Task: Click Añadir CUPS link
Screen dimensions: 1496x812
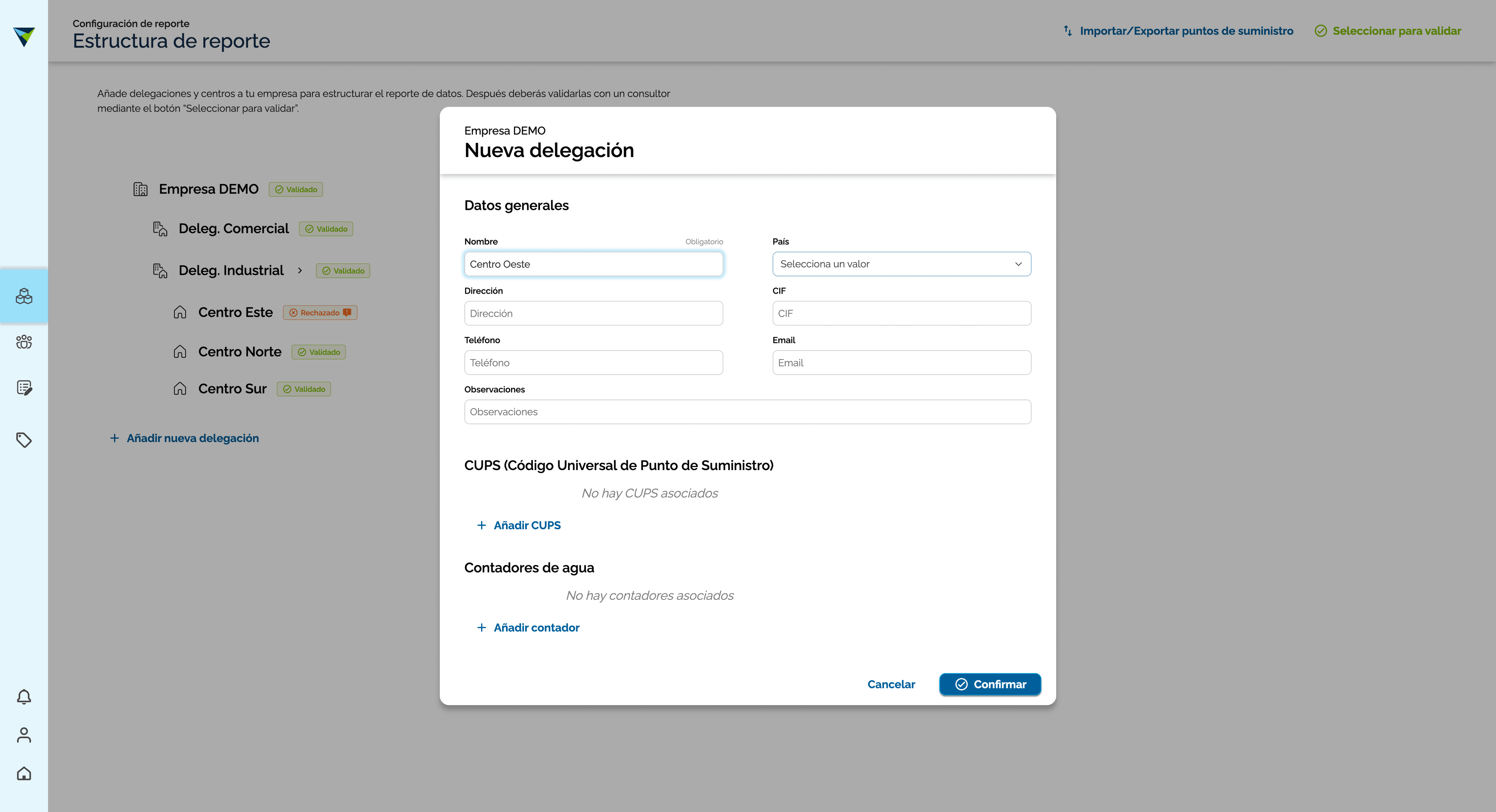Action: [519, 525]
